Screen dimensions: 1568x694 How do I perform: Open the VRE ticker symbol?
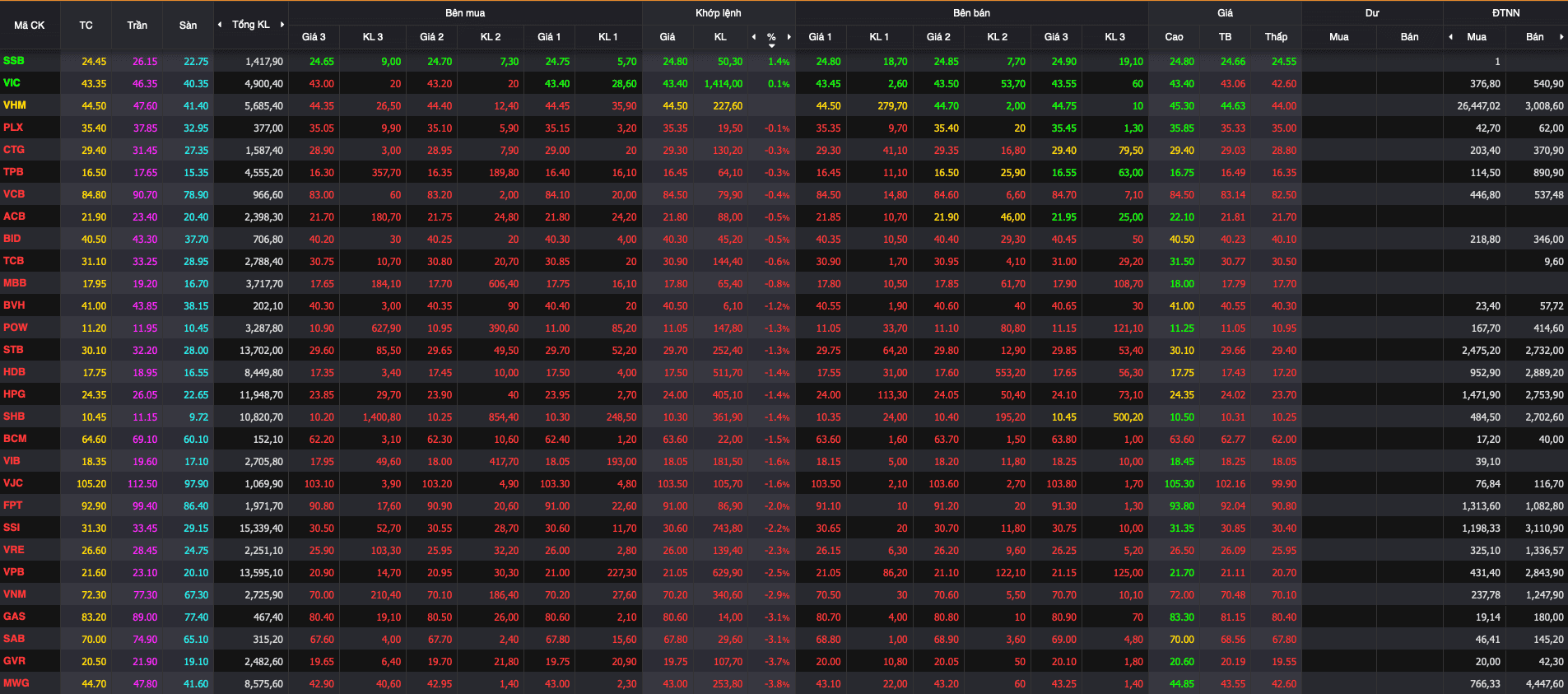point(14,550)
